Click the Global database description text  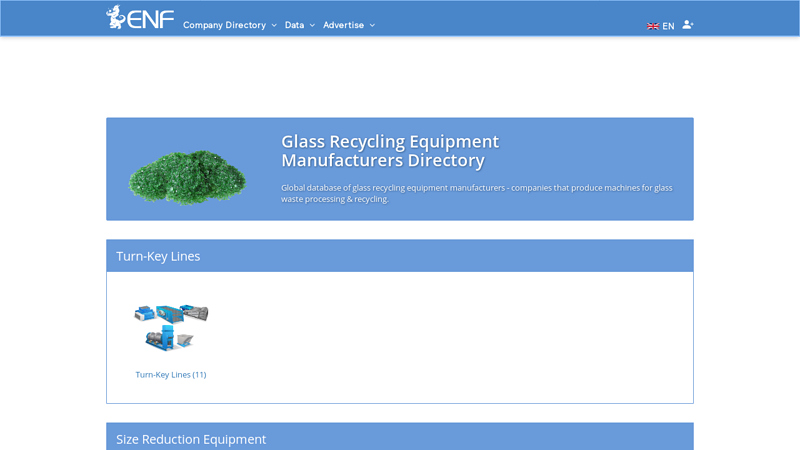[x=477, y=193]
